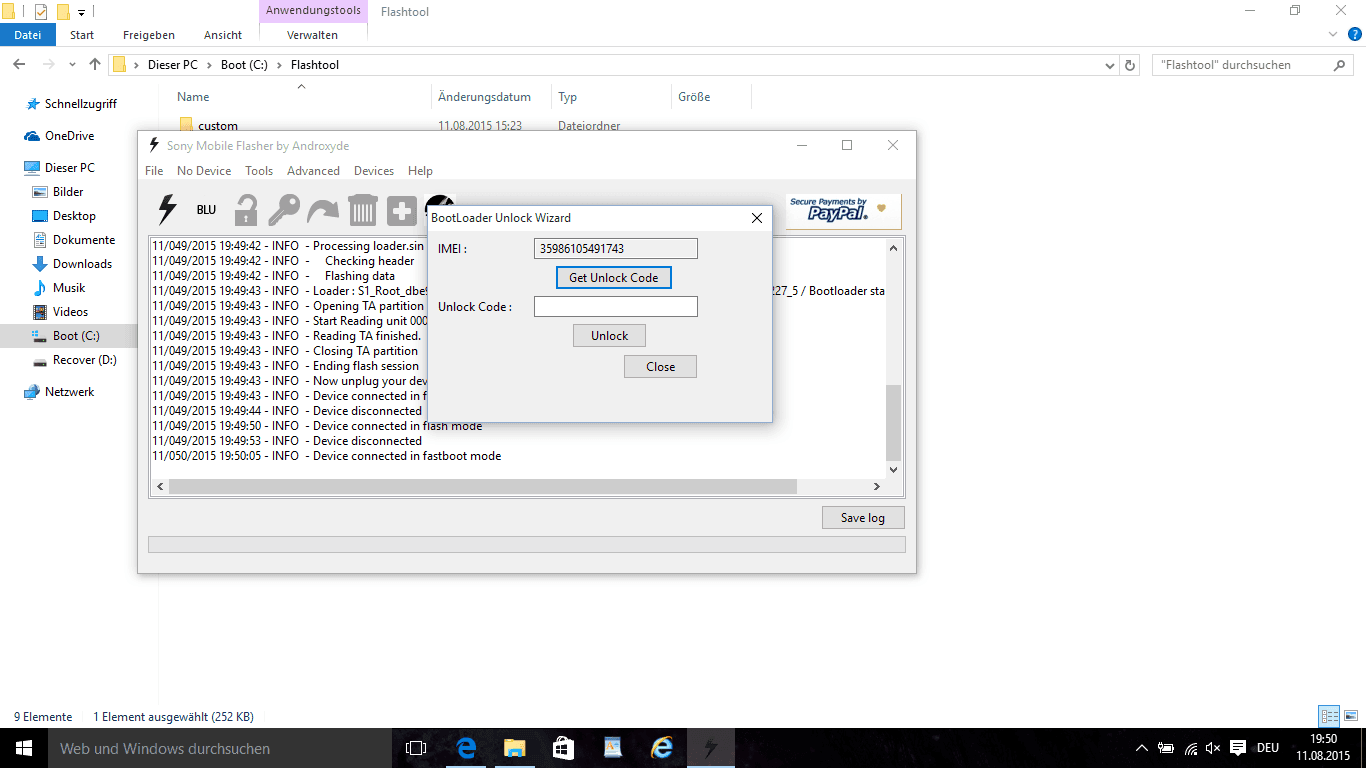Open Windows Store from taskbar
The width and height of the screenshot is (1366, 768).
[x=564, y=748]
